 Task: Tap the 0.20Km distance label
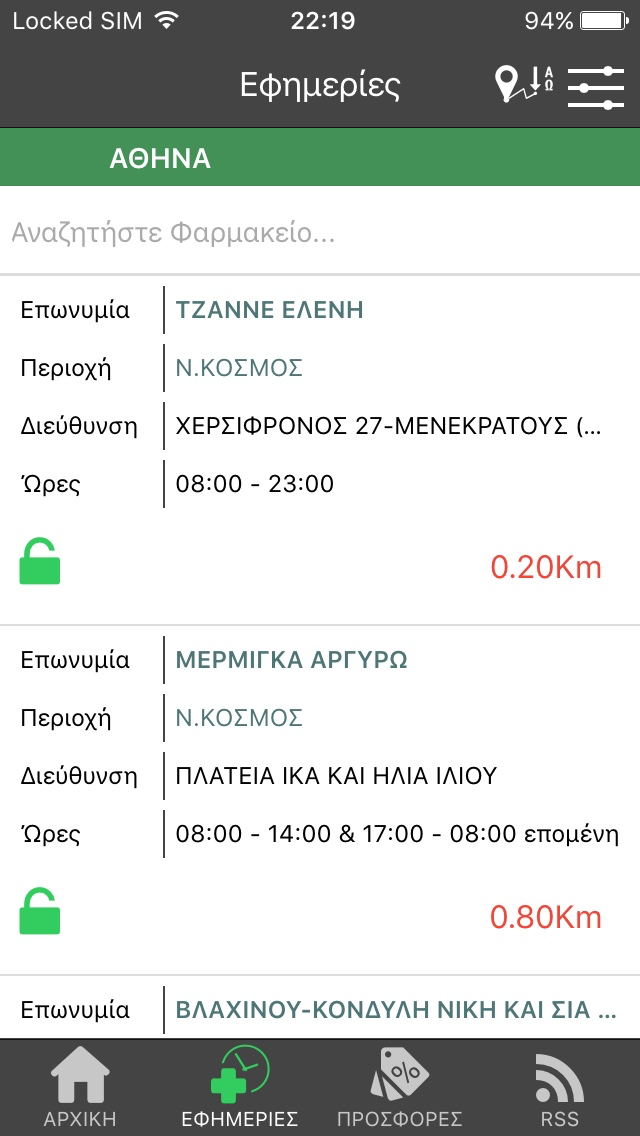coord(546,567)
